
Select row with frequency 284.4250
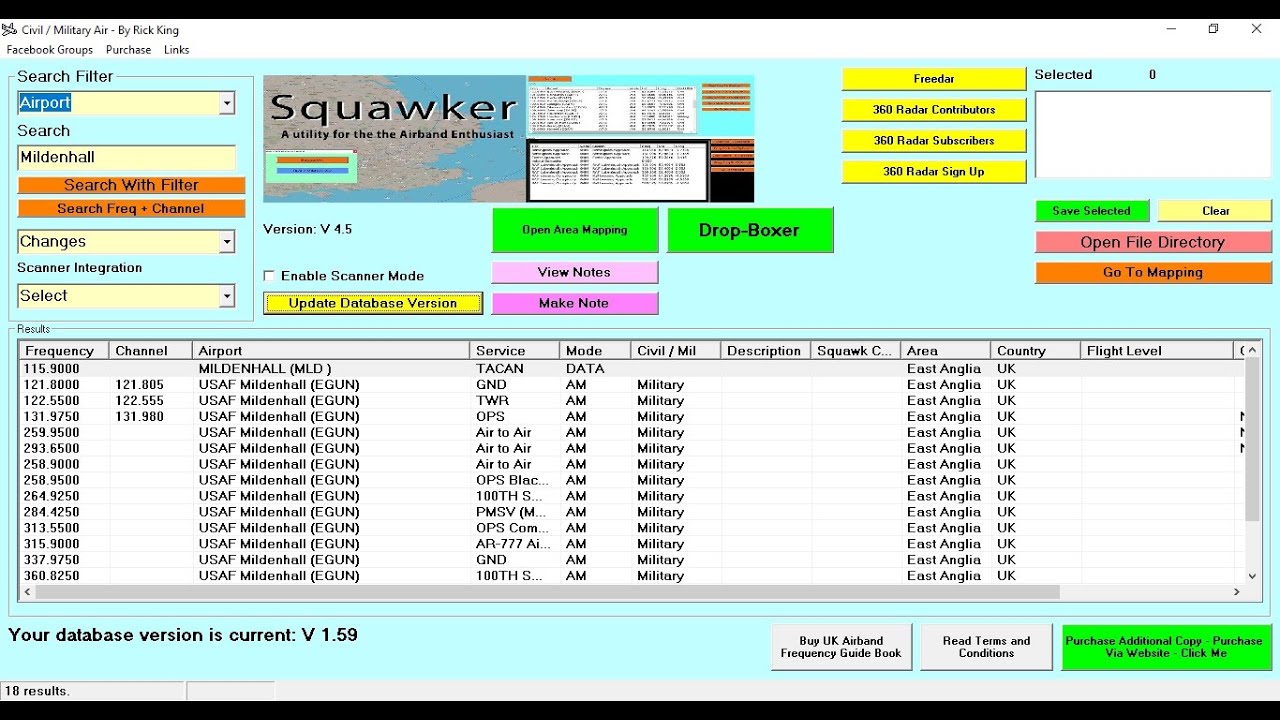pyautogui.click(x=632, y=513)
